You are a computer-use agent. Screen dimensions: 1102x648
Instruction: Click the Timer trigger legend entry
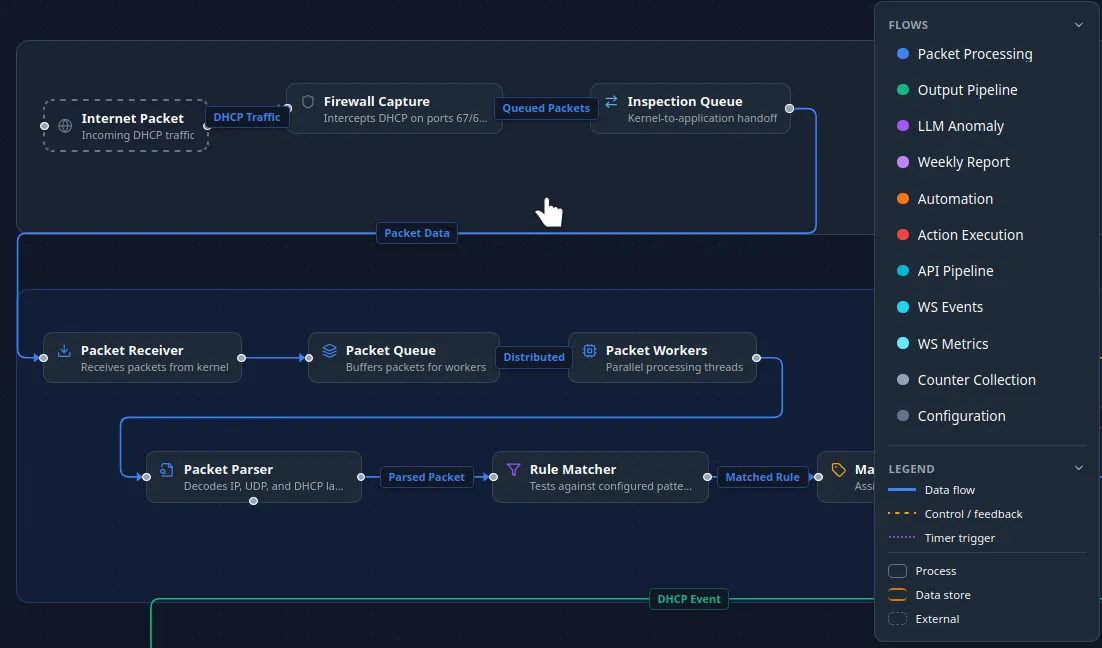coord(942,538)
